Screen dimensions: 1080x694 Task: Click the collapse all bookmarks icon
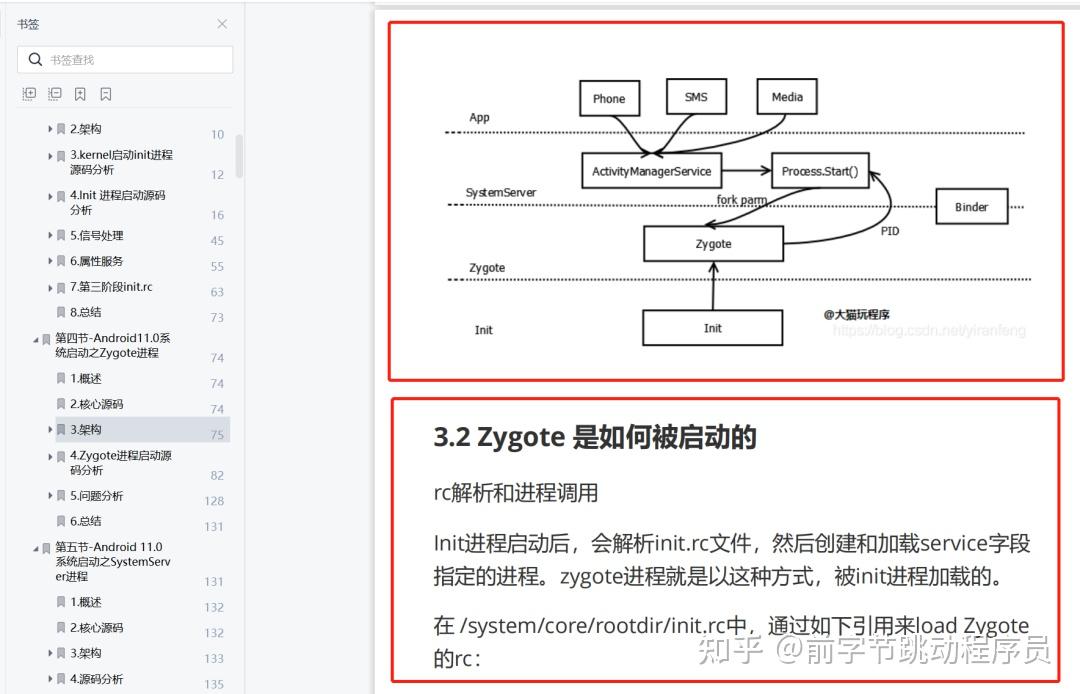[x=55, y=93]
